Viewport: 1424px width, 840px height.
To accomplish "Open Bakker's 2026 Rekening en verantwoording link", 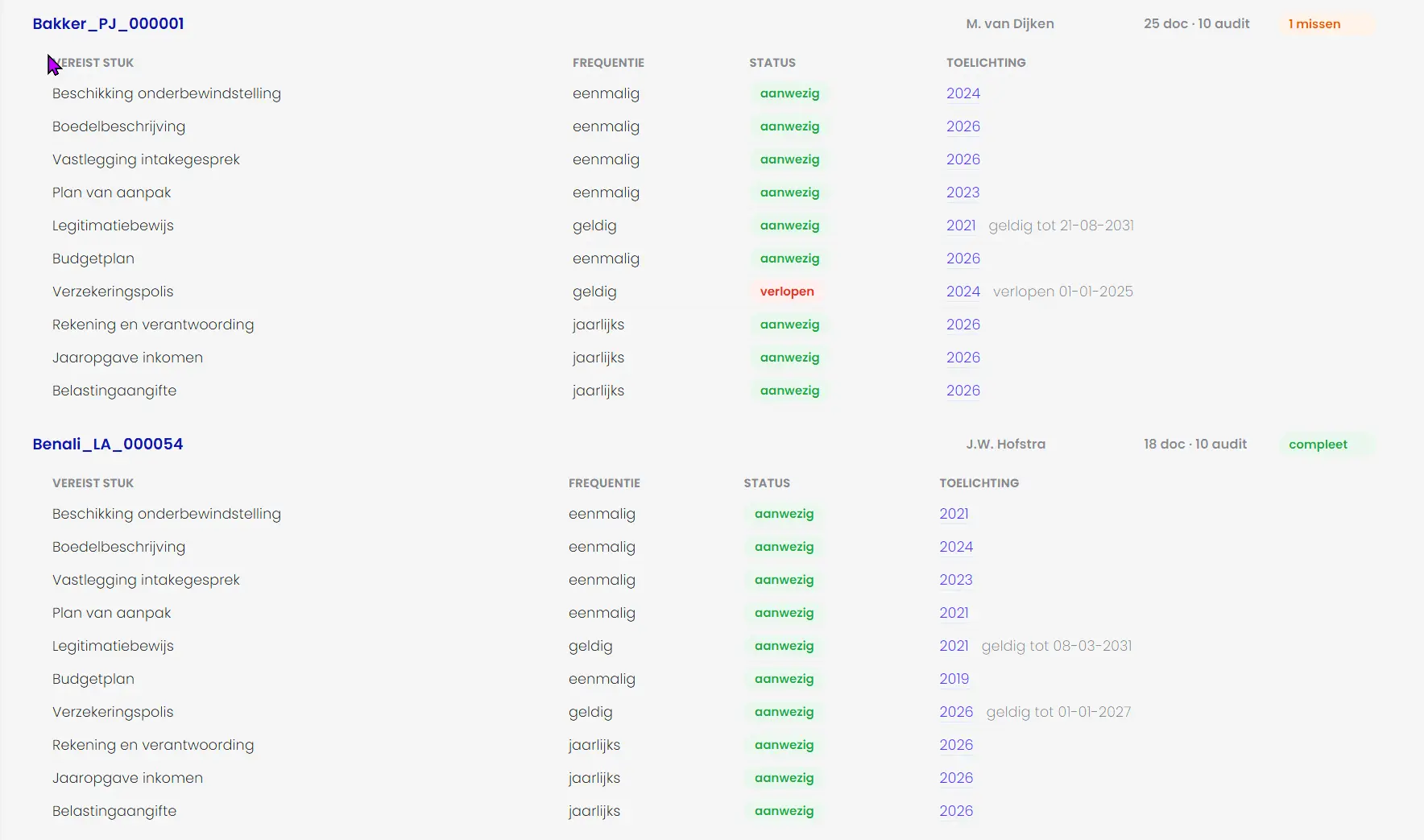I will (963, 325).
